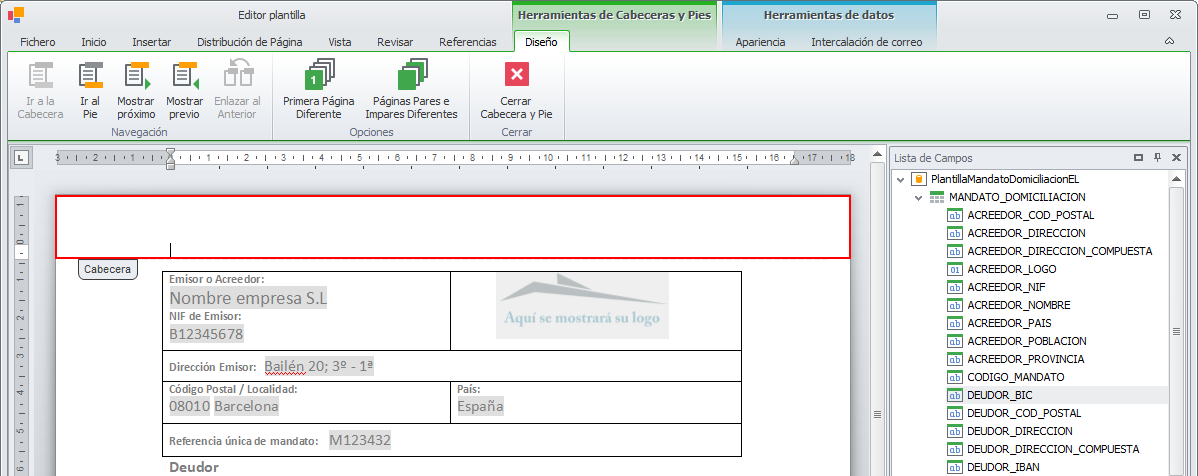Click Herramientas de Cabeceras y Pies header
Screen dimensions: 1198x476
[x=614, y=15]
